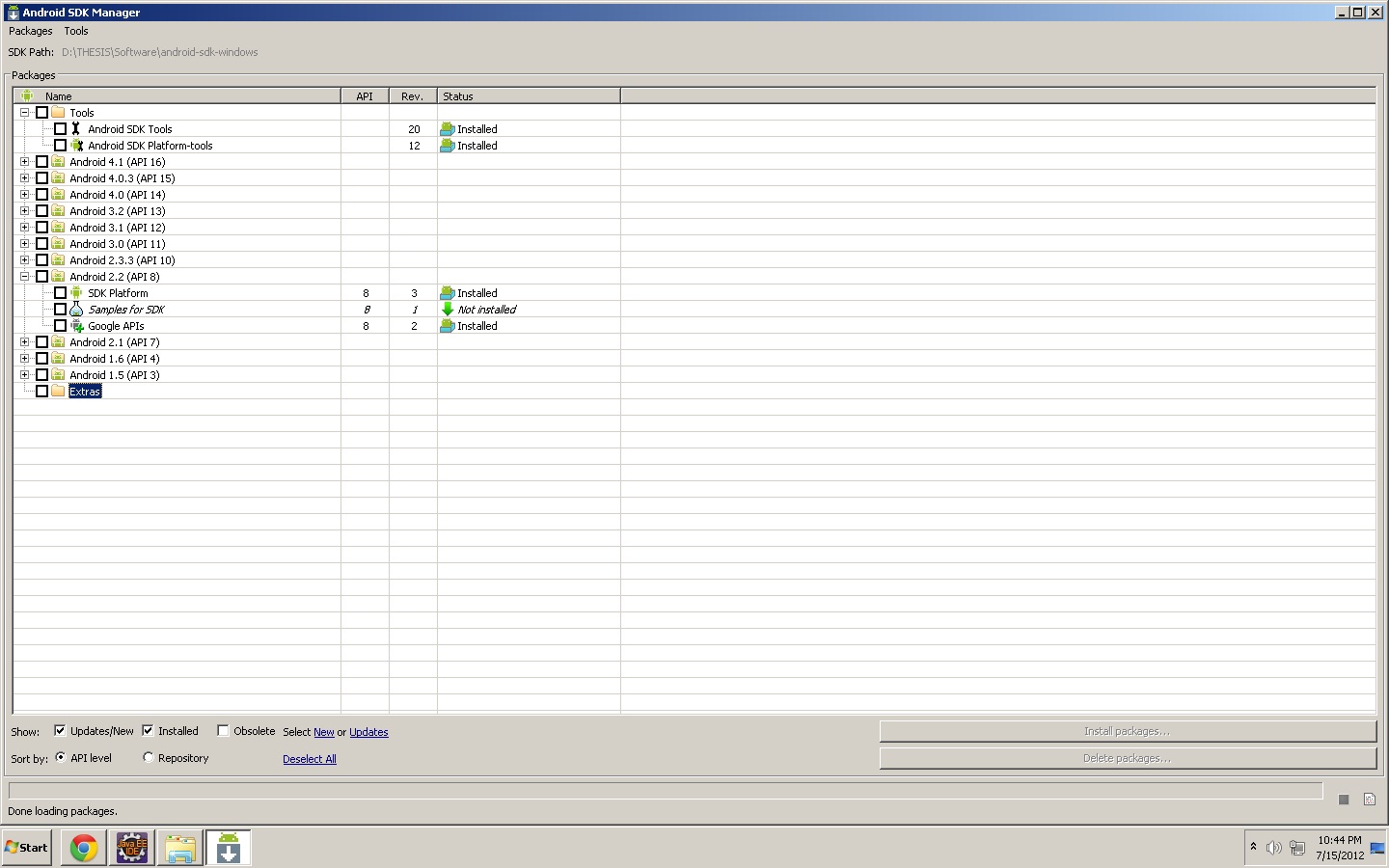Sort packages by Repository
The height and width of the screenshot is (868, 1389).
click(148, 757)
